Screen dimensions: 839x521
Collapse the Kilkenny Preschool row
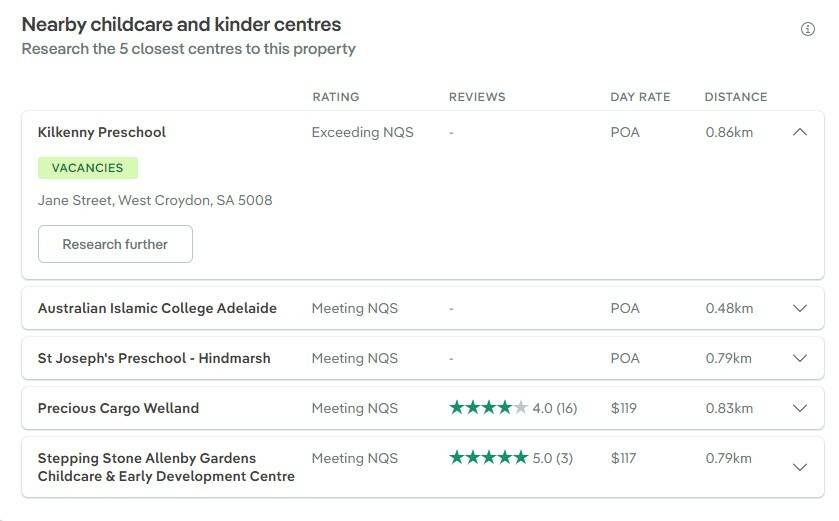pos(799,132)
